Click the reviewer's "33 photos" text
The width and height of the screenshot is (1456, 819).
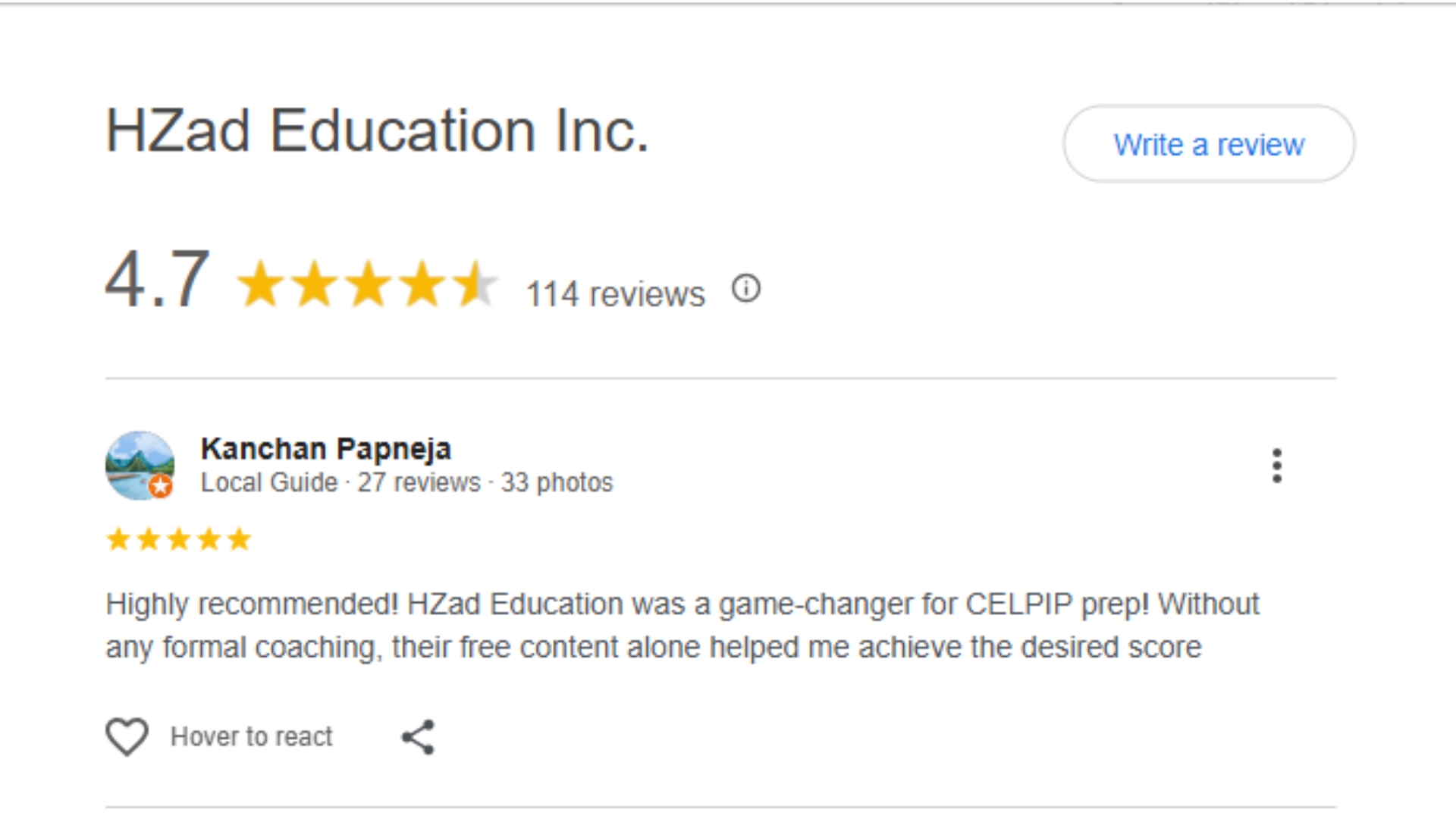[557, 482]
